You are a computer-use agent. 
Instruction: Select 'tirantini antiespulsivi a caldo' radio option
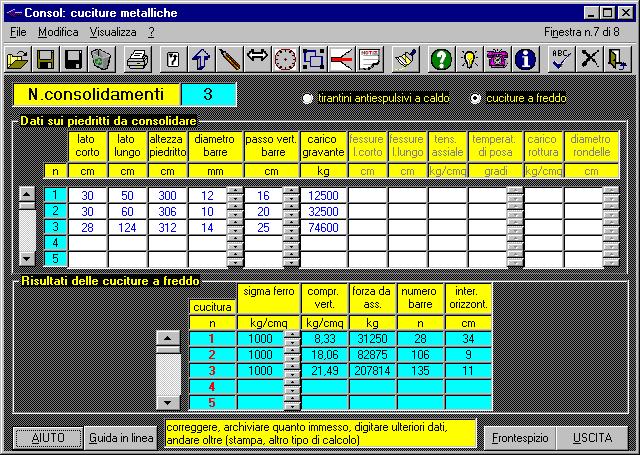click(x=308, y=98)
